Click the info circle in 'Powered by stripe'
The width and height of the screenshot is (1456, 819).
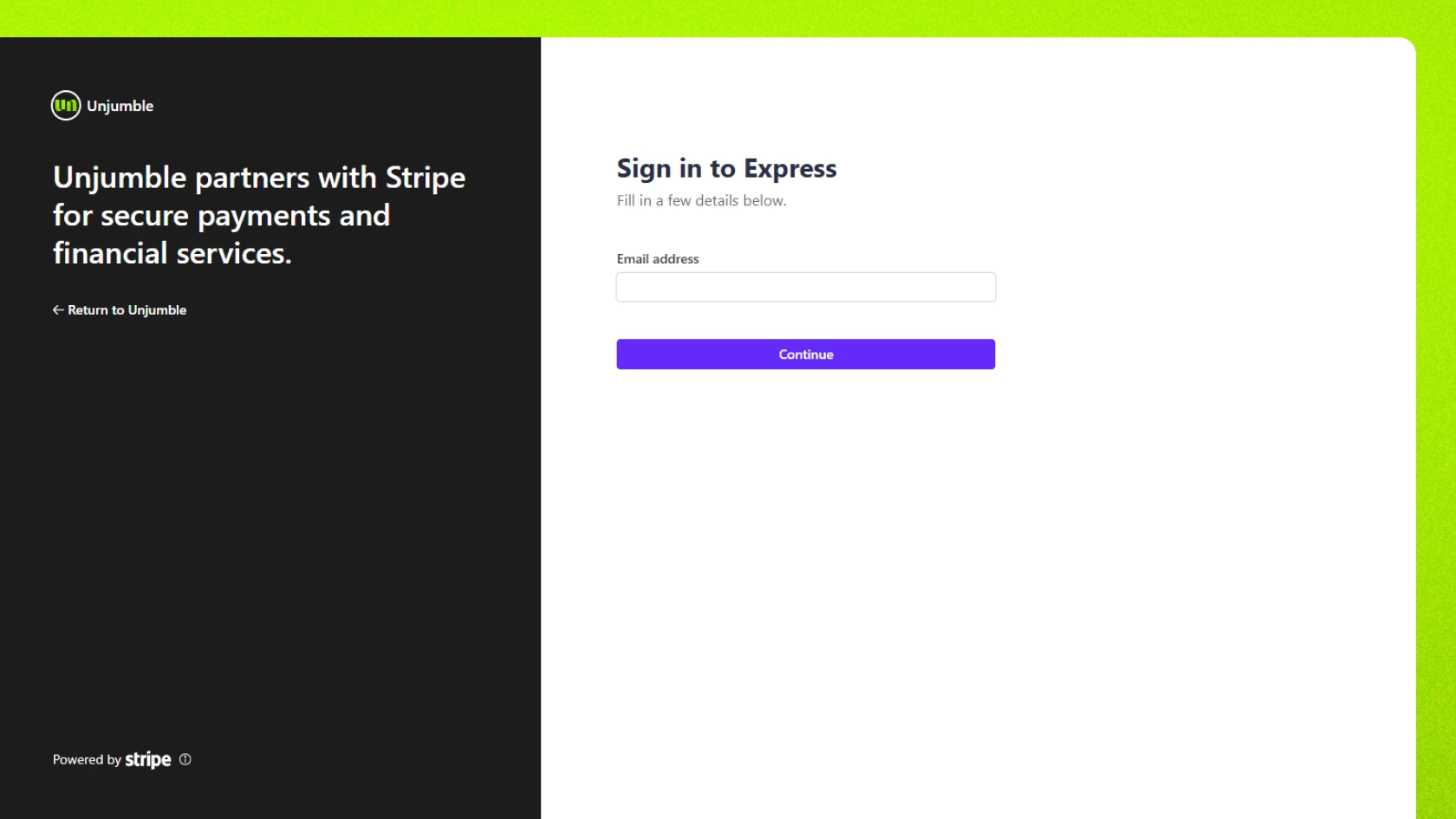[x=185, y=759]
